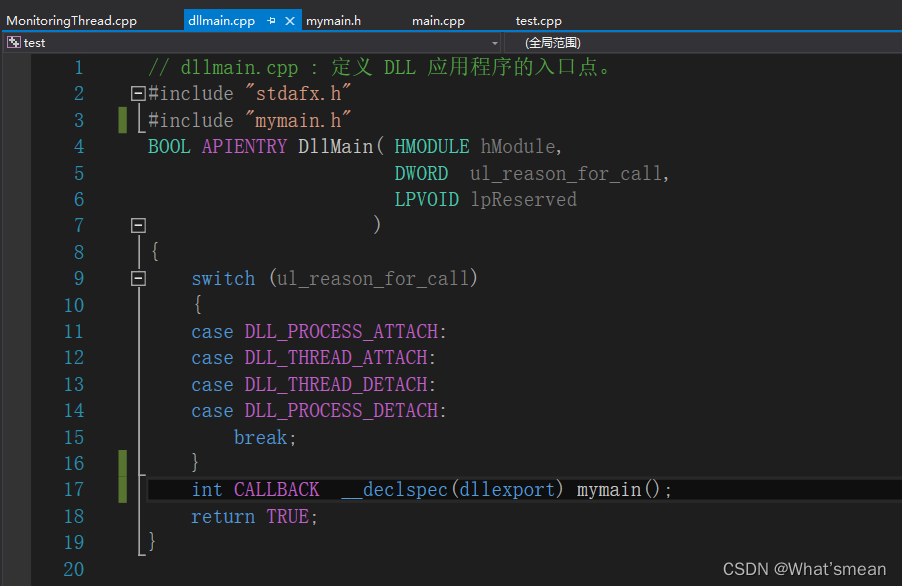The width and height of the screenshot is (902, 586).
Task: Click the switch keyword on line 9
Action: coord(223,278)
